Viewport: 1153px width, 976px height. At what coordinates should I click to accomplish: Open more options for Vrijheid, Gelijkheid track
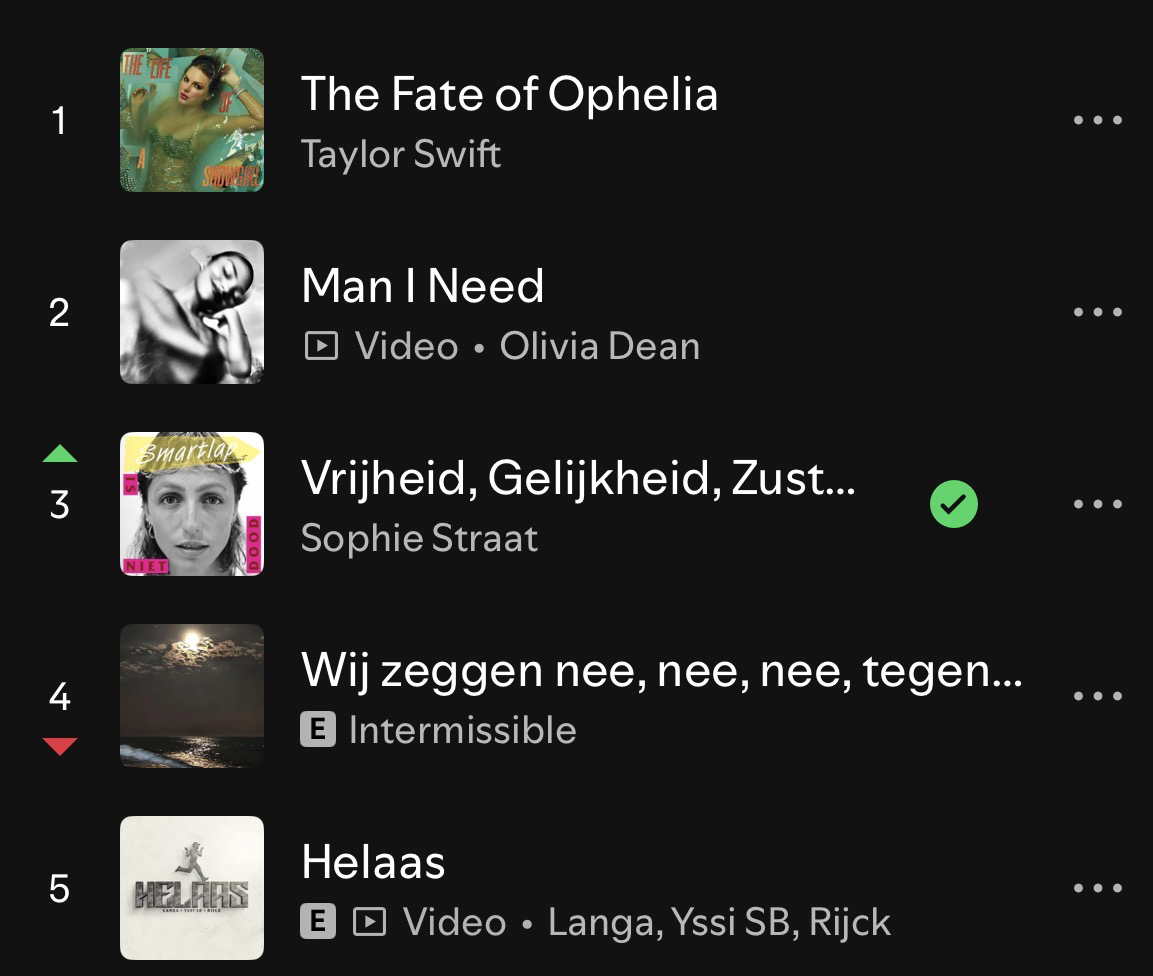(x=1097, y=504)
